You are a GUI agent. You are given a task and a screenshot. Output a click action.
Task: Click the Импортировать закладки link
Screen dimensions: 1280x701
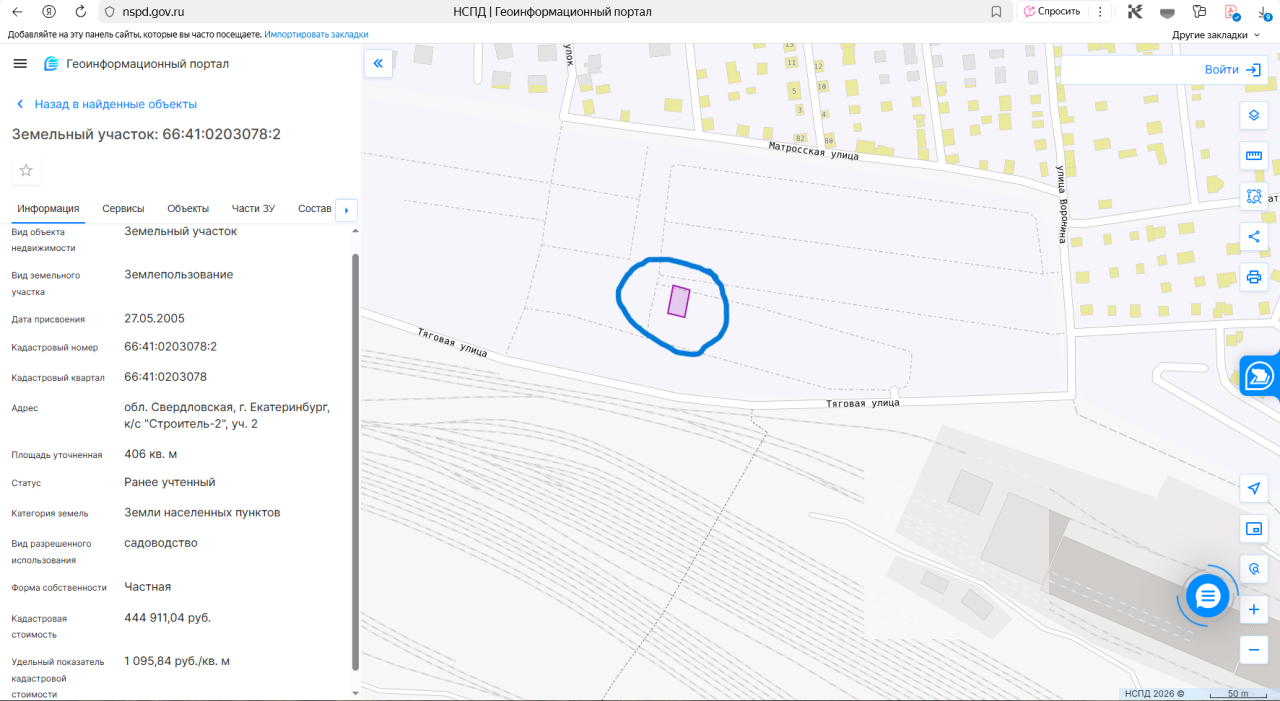(316, 34)
